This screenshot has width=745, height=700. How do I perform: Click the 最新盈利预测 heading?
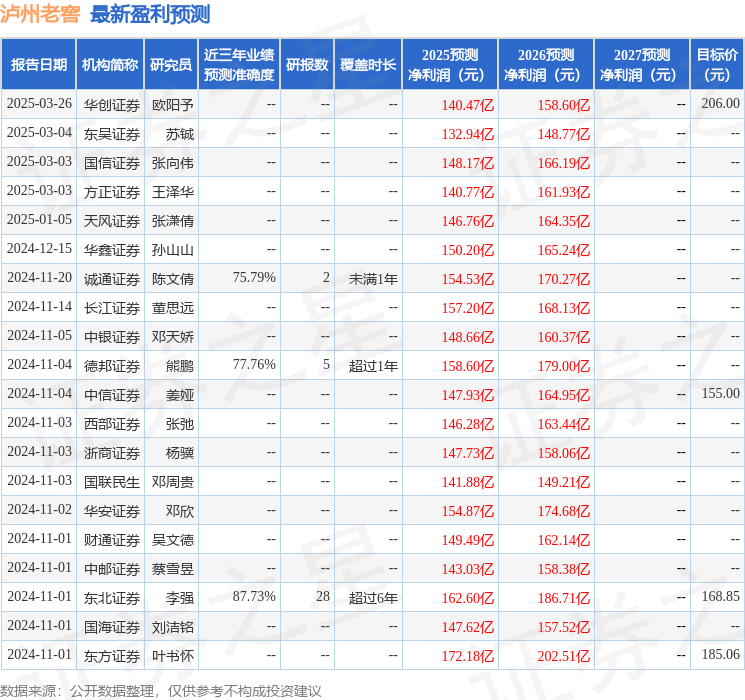(x=150, y=14)
